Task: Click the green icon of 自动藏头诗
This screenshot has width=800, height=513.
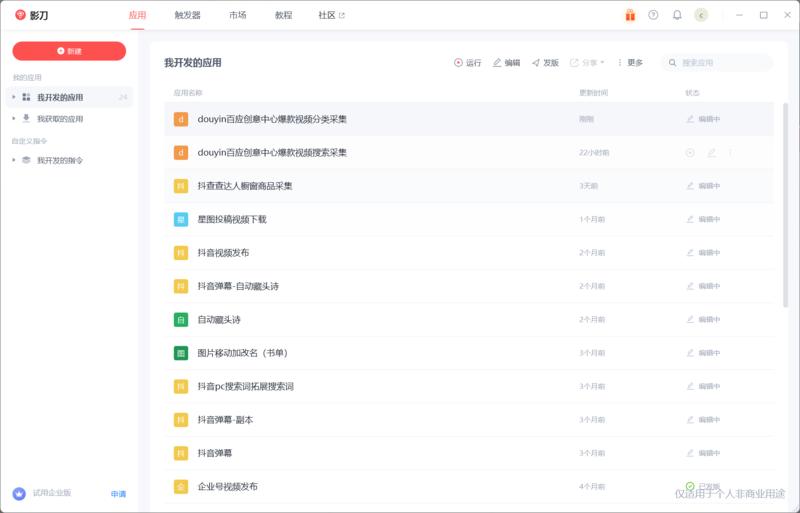Action: pos(181,320)
